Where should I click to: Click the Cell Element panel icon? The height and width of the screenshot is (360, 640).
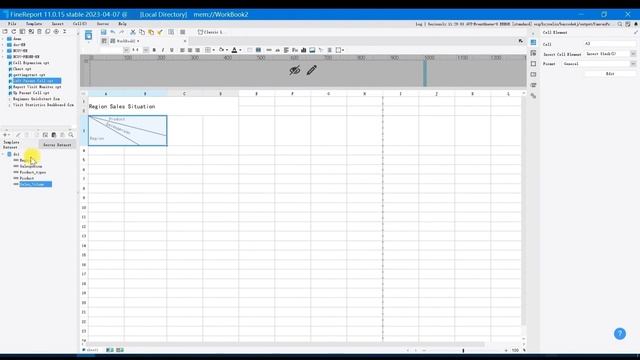(x=533, y=42)
